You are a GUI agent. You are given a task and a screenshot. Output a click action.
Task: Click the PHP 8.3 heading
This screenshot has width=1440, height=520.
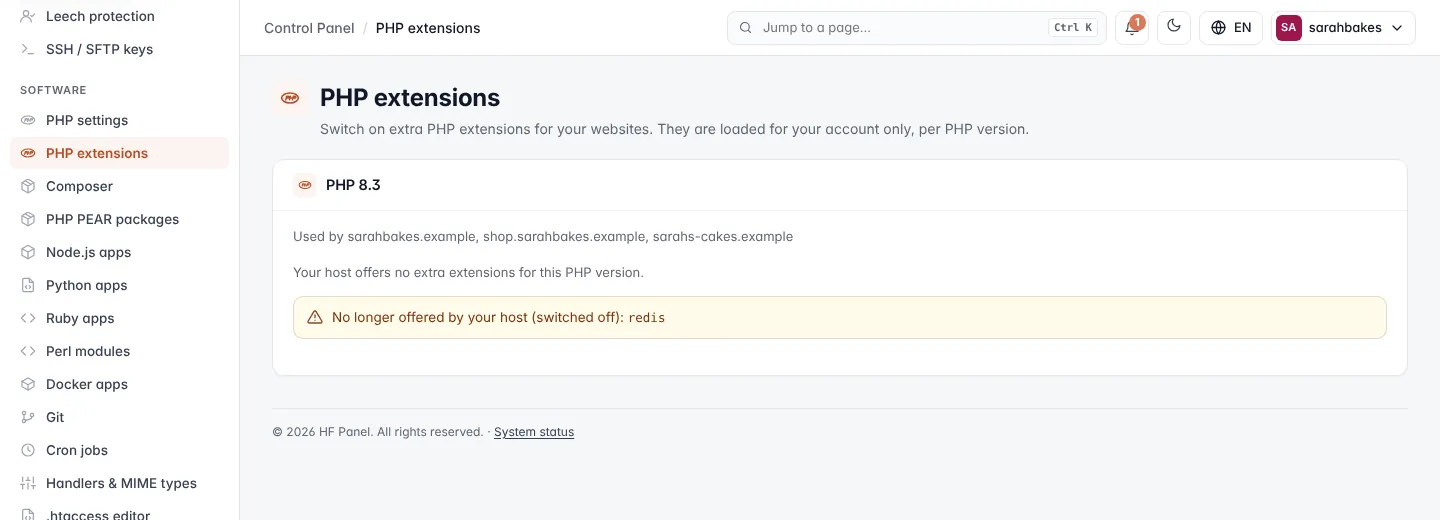(x=353, y=185)
